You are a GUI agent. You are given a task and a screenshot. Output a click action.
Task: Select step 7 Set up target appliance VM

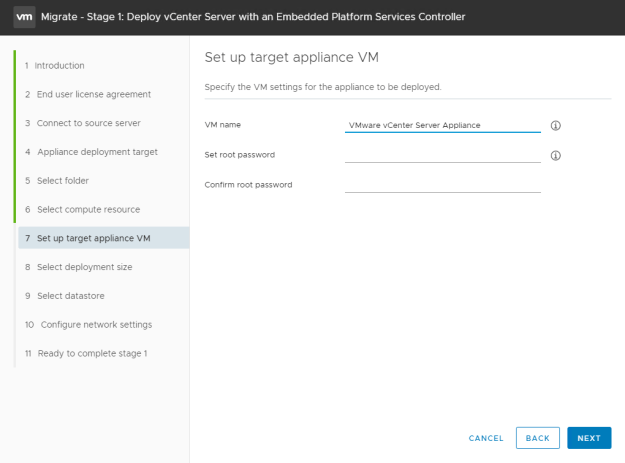[x=104, y=238]
